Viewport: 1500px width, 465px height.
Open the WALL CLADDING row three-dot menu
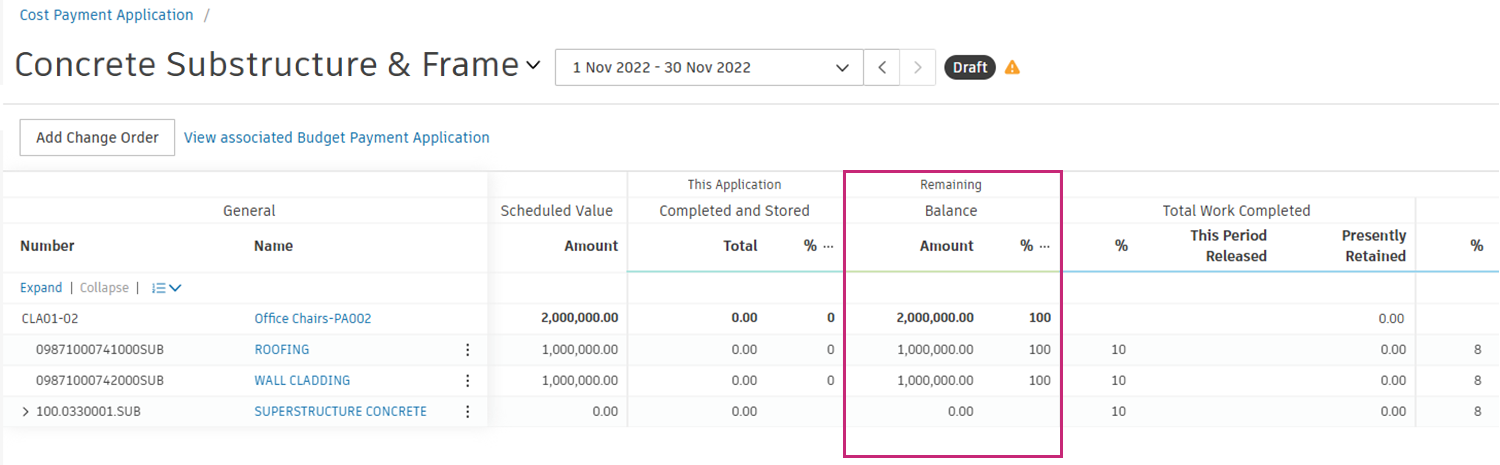467,381
